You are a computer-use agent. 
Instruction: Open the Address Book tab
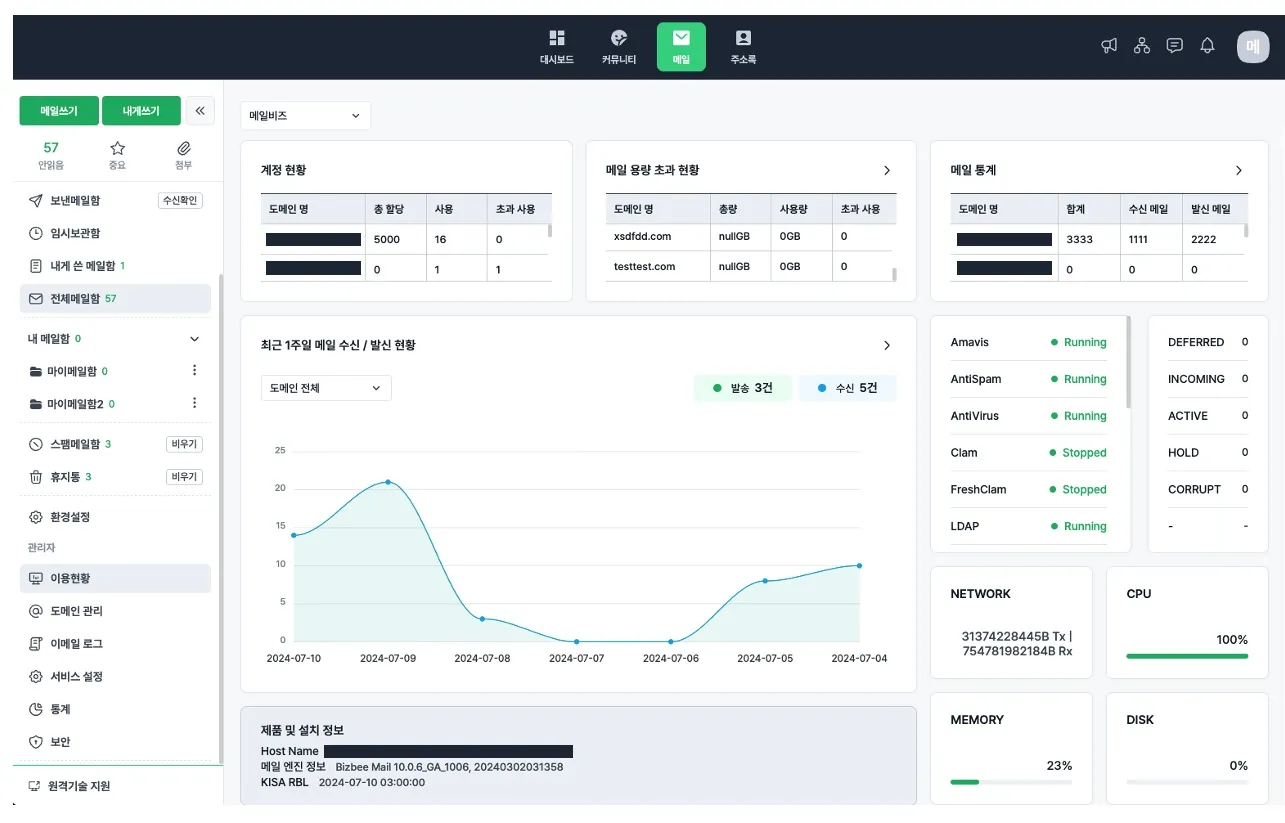743,46
